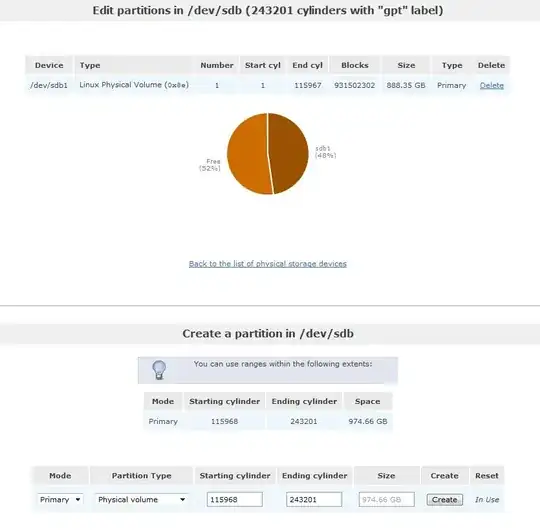Click the Reset column header

click(x=487, y=476)
